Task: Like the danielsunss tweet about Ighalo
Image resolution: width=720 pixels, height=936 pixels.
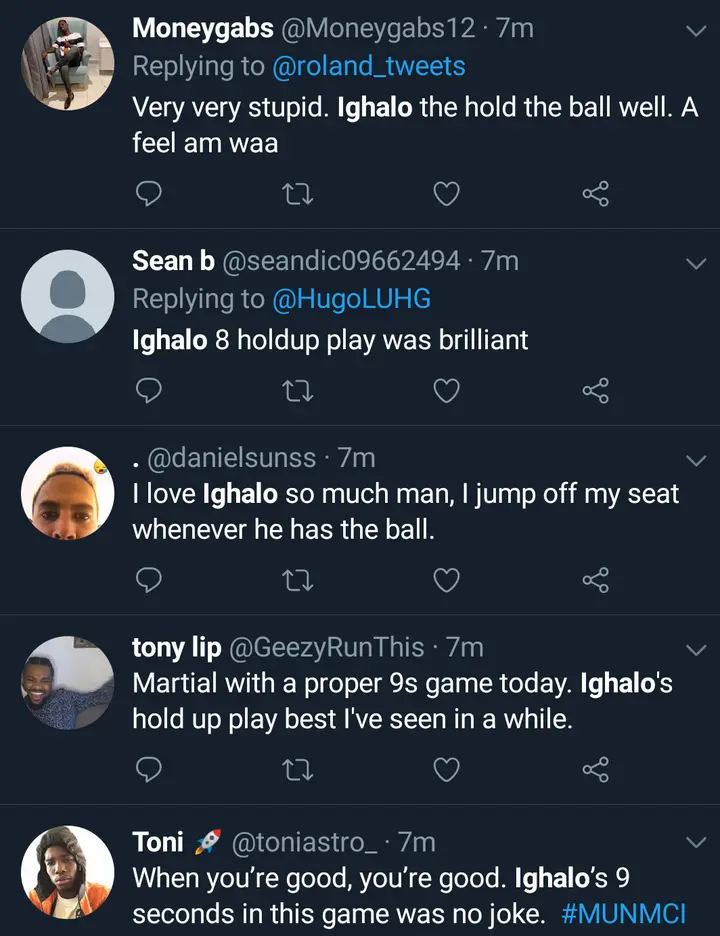Action: pos(446,580)
